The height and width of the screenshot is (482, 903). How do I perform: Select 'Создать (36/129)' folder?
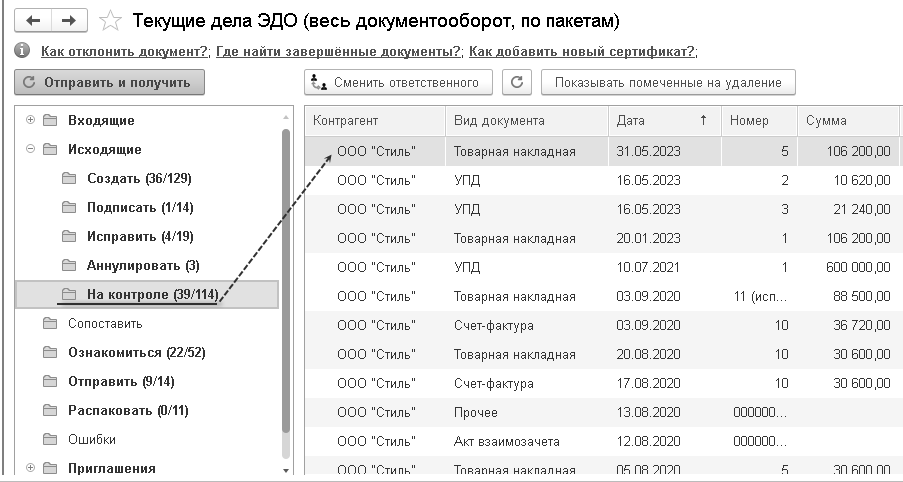[139, 178]
